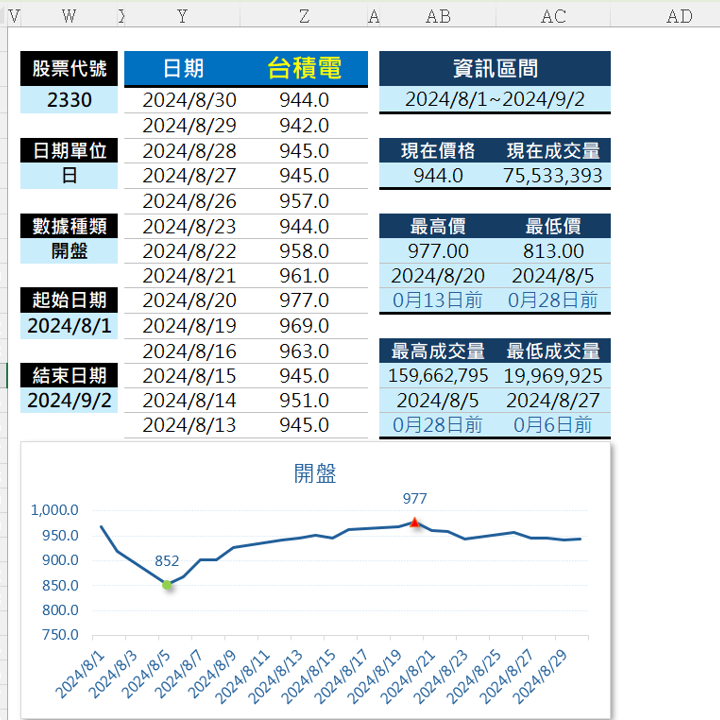Click the 資訊區間 header

[x=495, y=69]
